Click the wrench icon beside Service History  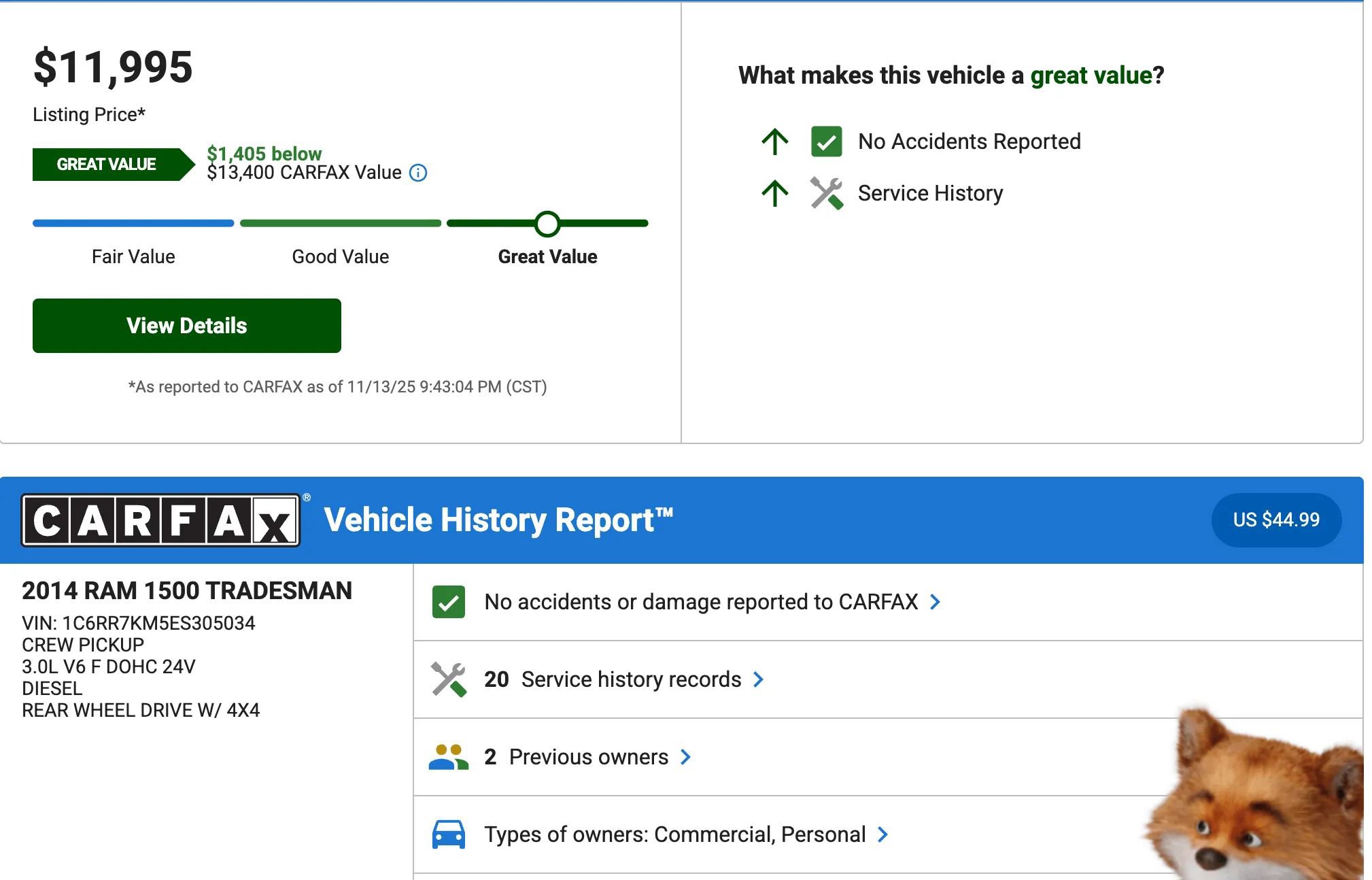tap(826, 193)
